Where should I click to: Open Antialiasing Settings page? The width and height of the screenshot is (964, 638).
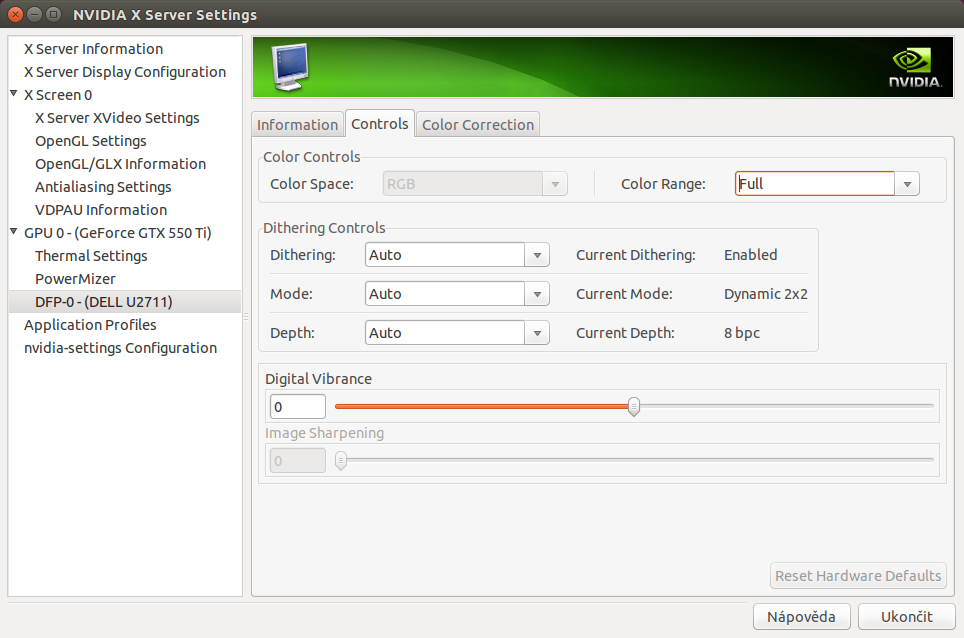pyautogui.click(x=103, y=187)
